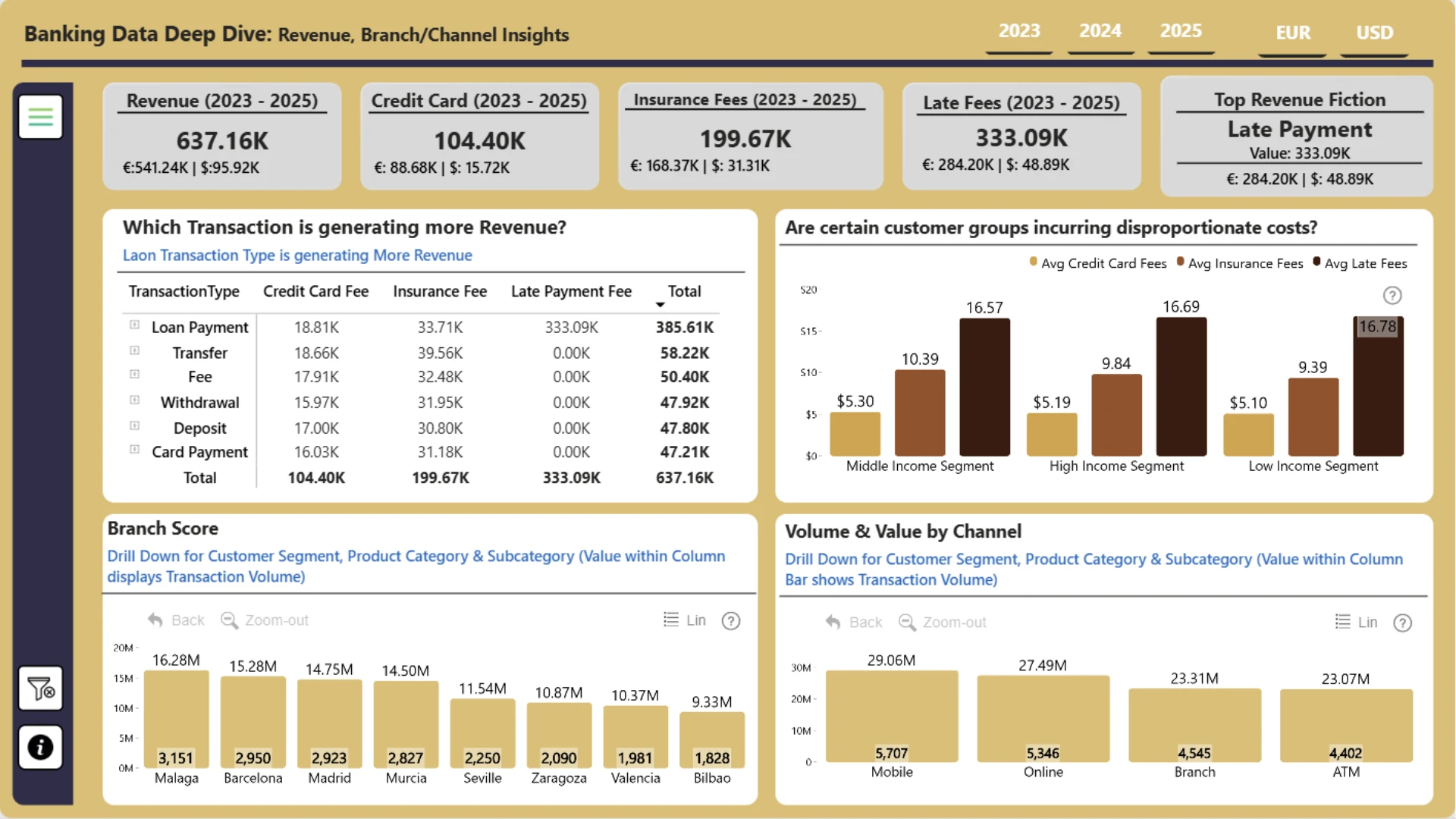Sort by Total column arrow
Viewport: 1456px width, 819px height.
[660, 305]
